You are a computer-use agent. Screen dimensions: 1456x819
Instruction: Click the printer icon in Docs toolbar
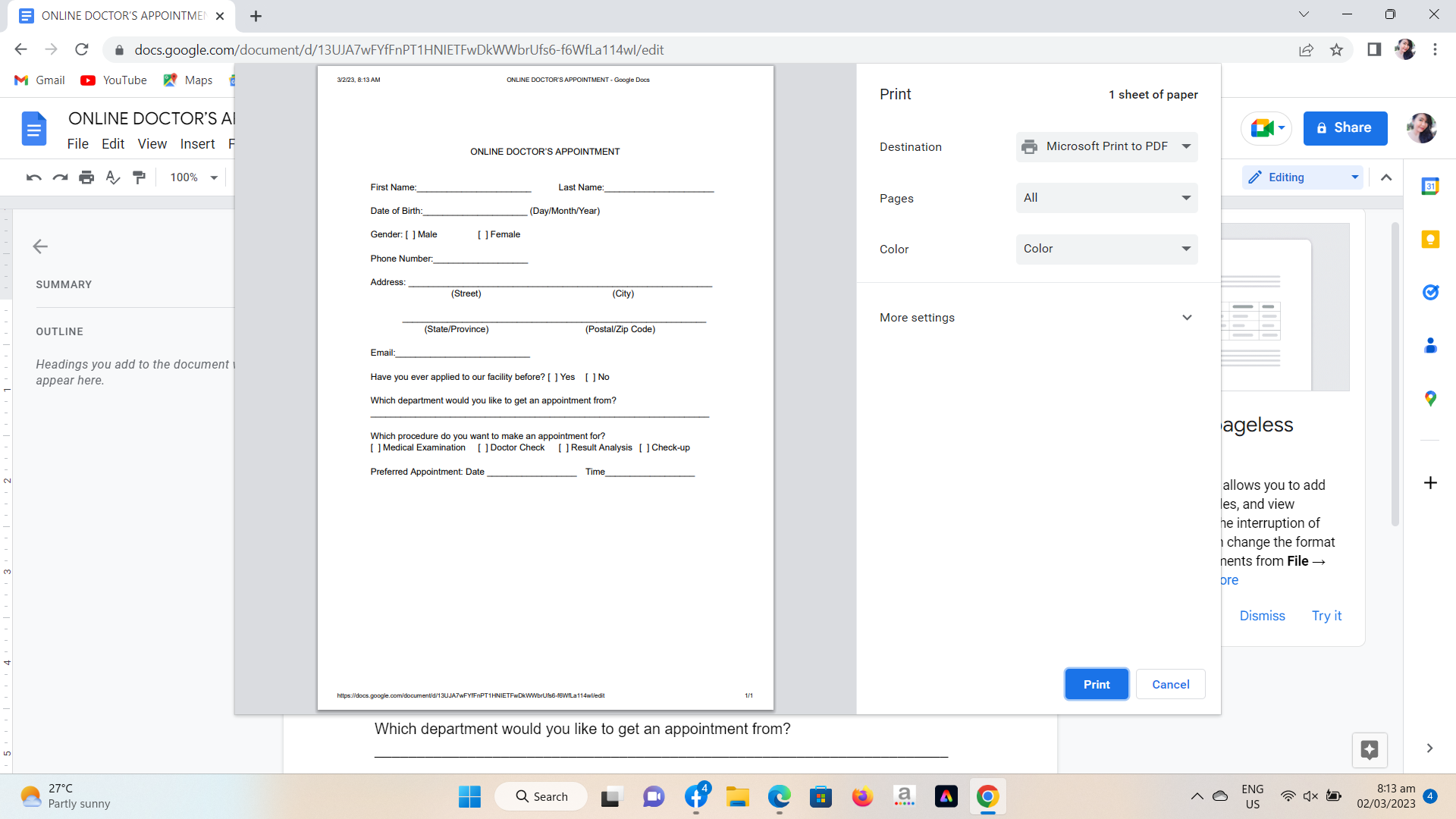pos(86,177)
